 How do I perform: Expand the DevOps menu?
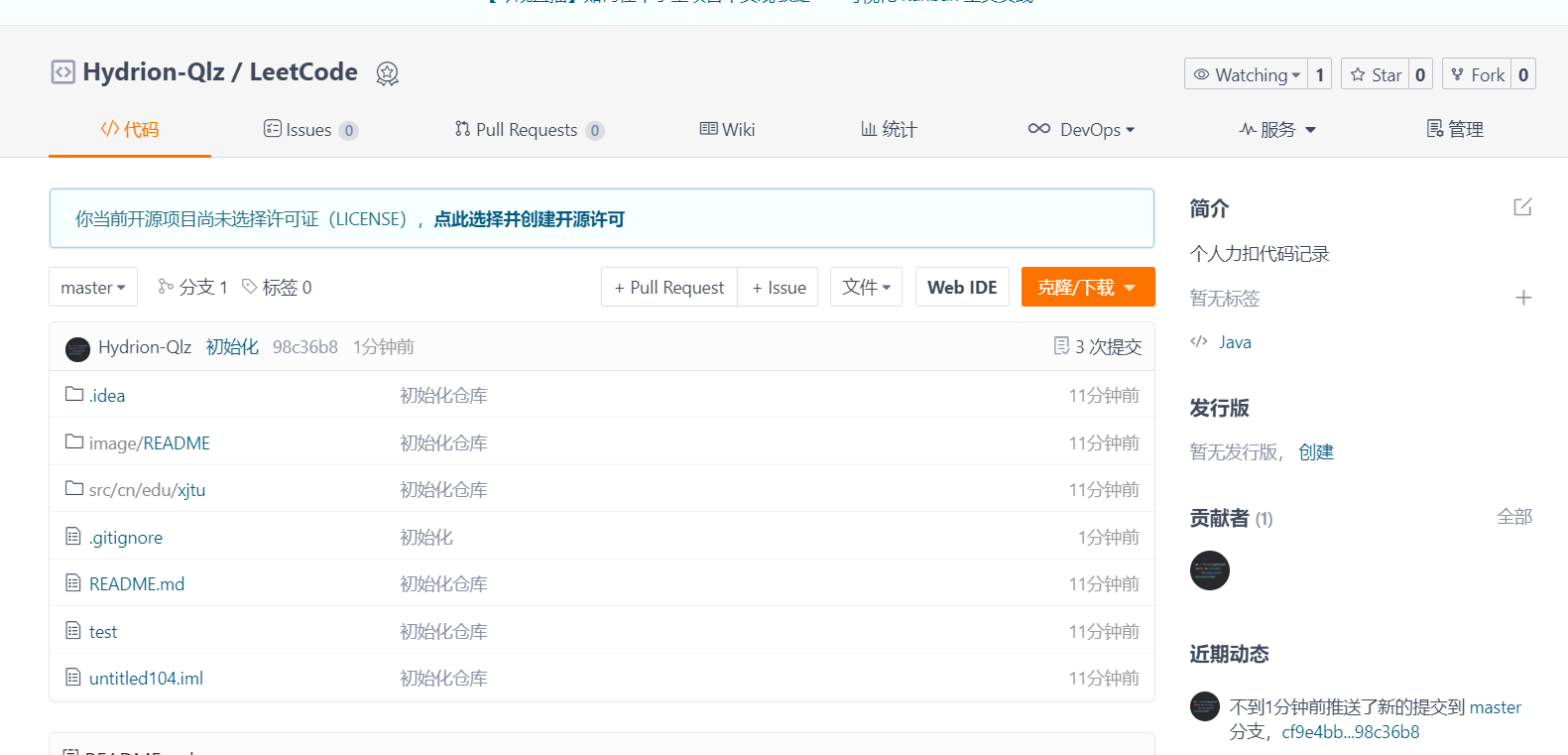point(1081,130)
